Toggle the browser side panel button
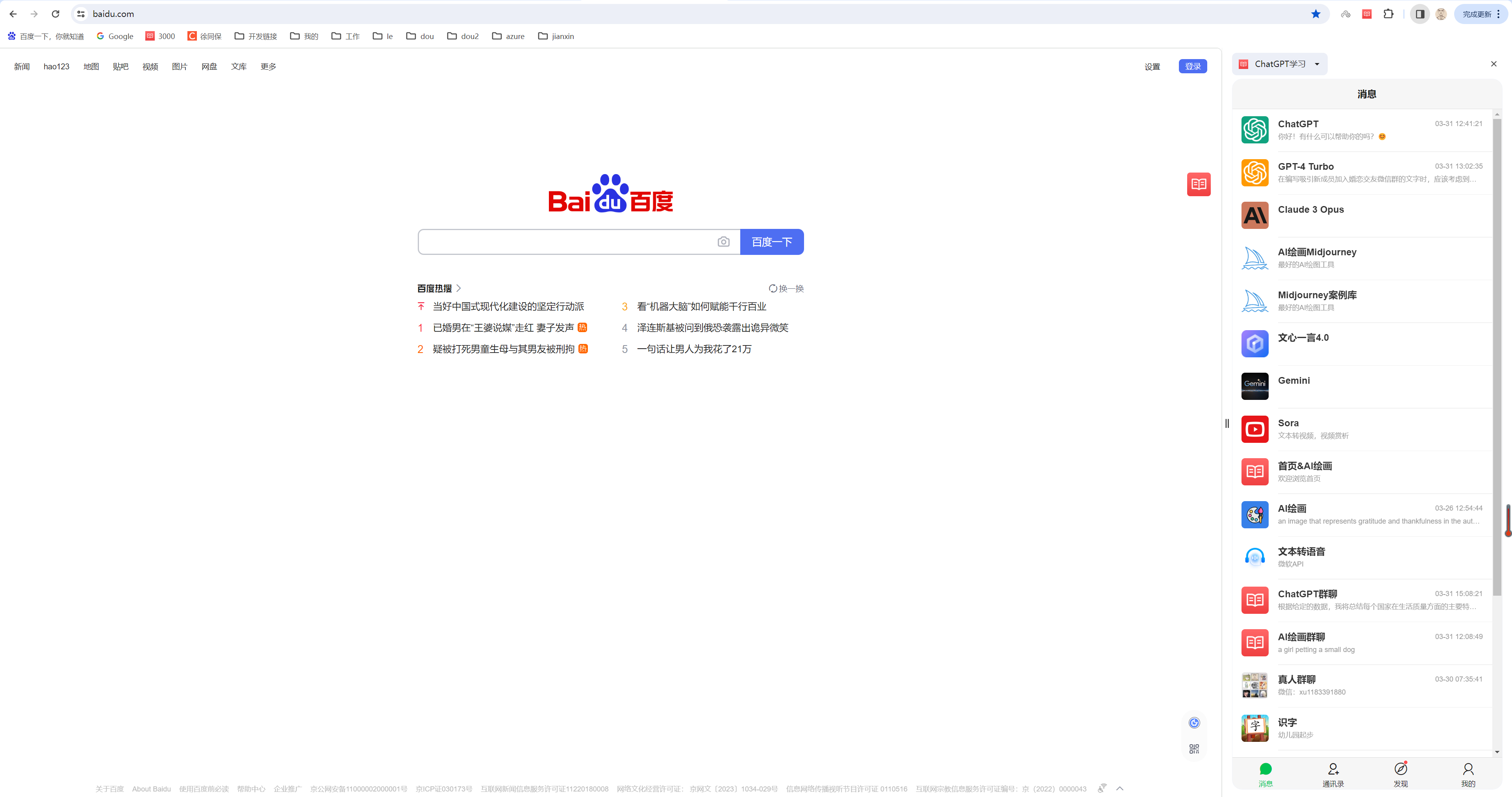 click(1419, 14)
